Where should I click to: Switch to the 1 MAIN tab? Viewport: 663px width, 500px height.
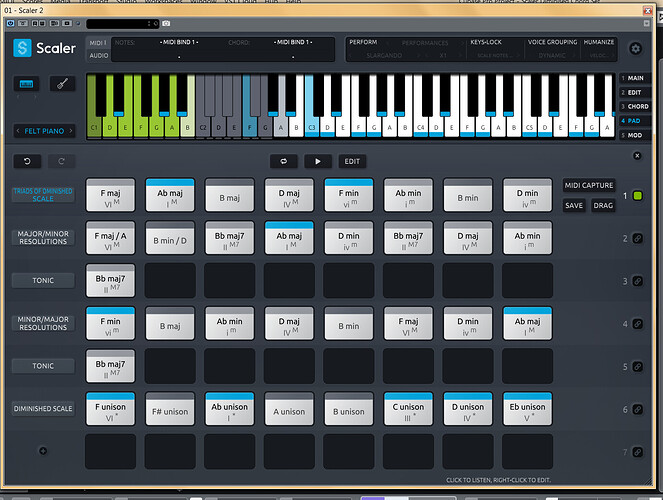tap(635, 78)
